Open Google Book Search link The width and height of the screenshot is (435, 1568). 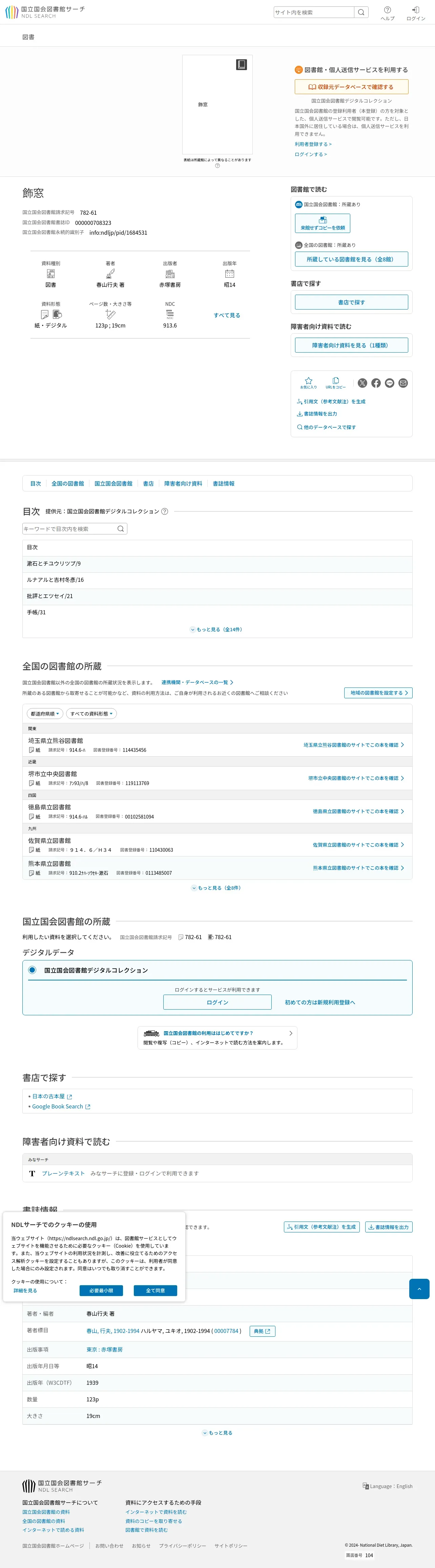click(x=61, y=1107)
